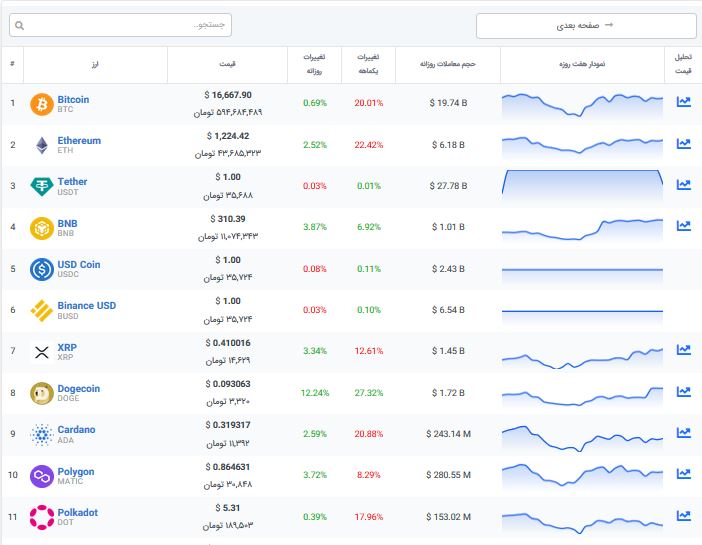Screen dimensions: 702x545
Task: Open price analysis chart icon for Polkadot
Action: 683,515
